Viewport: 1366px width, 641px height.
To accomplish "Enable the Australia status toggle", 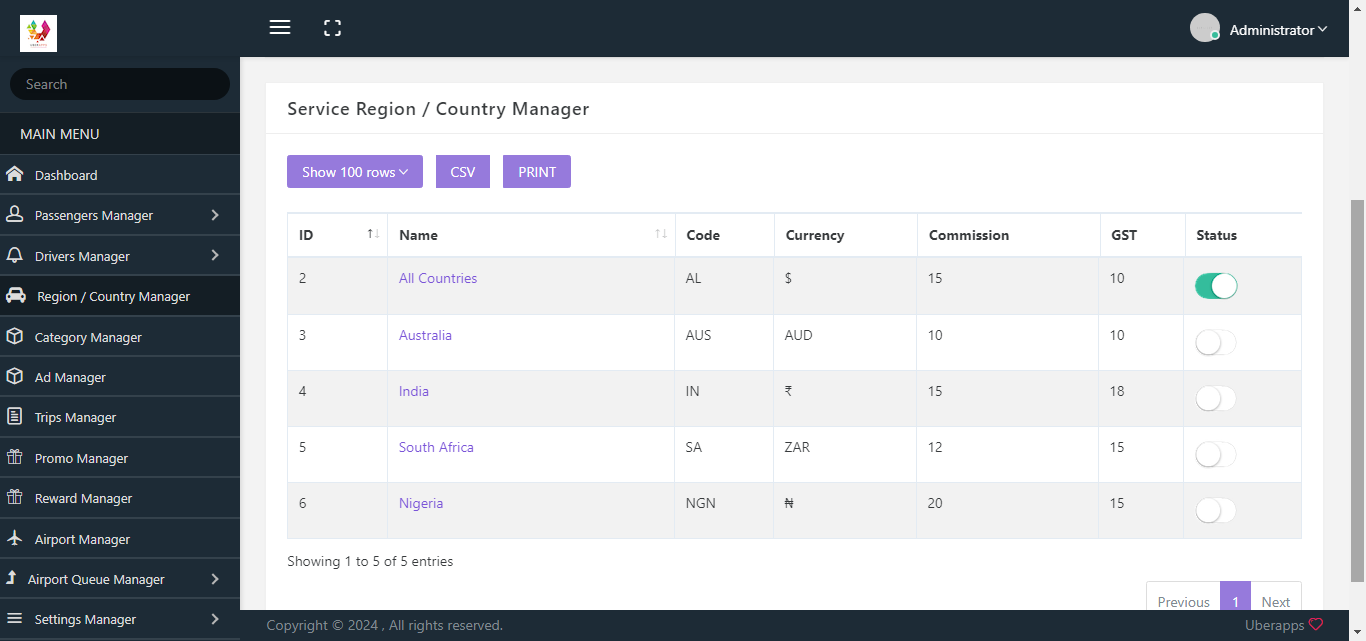I will pyautogui.click(x=1216, y=343).
